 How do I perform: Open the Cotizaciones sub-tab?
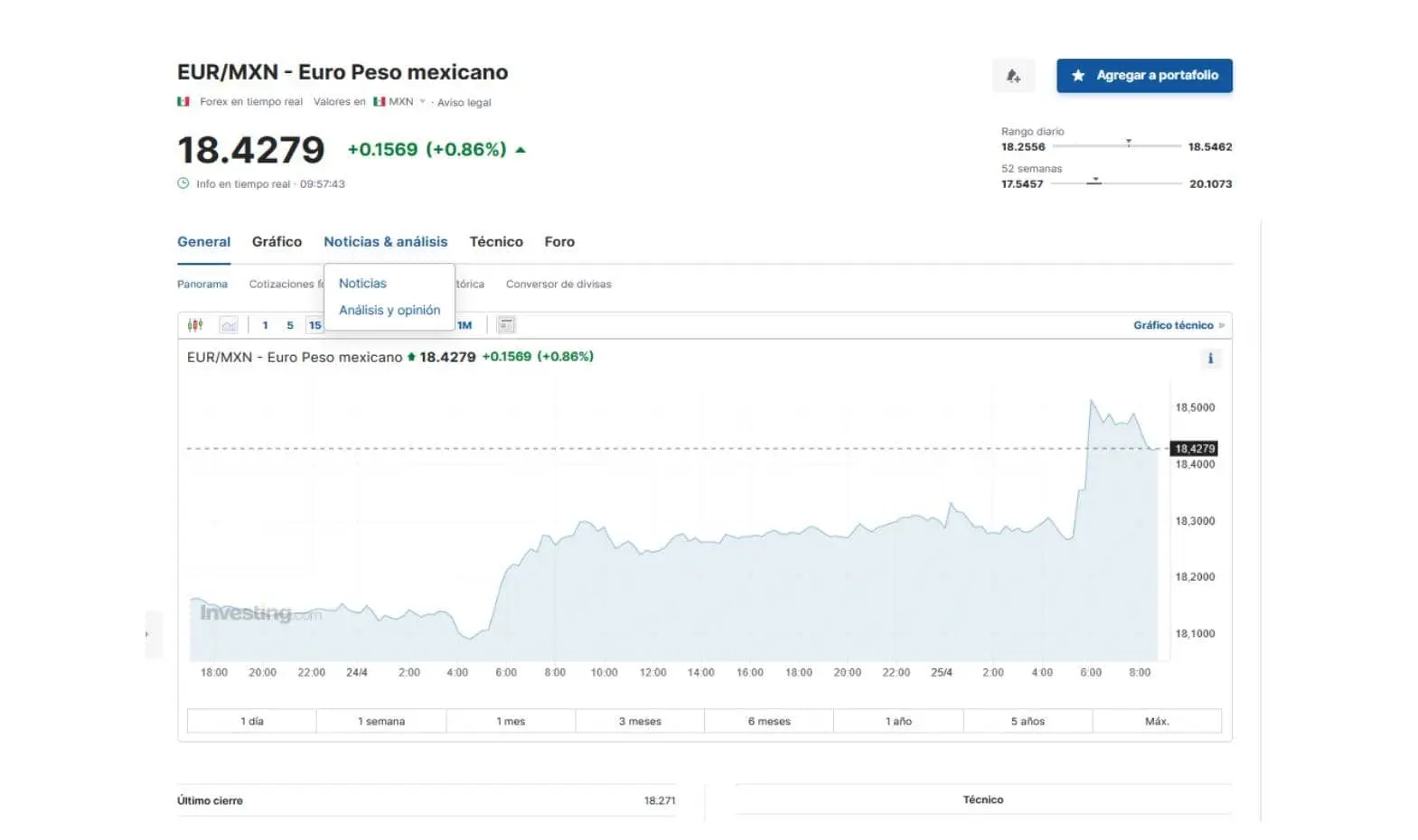tap(286, 285)
